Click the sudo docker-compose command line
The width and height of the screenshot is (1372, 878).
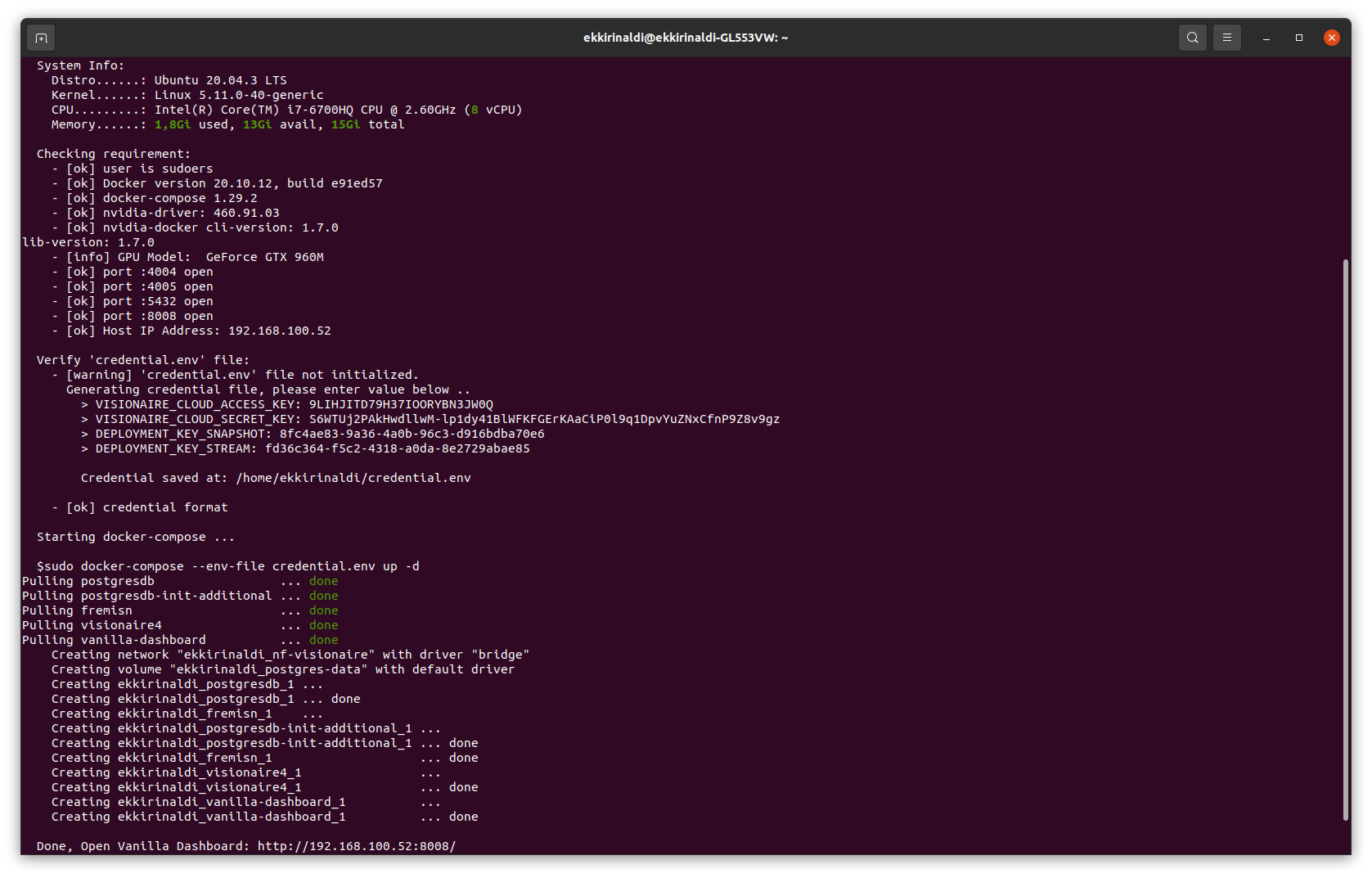228,566
